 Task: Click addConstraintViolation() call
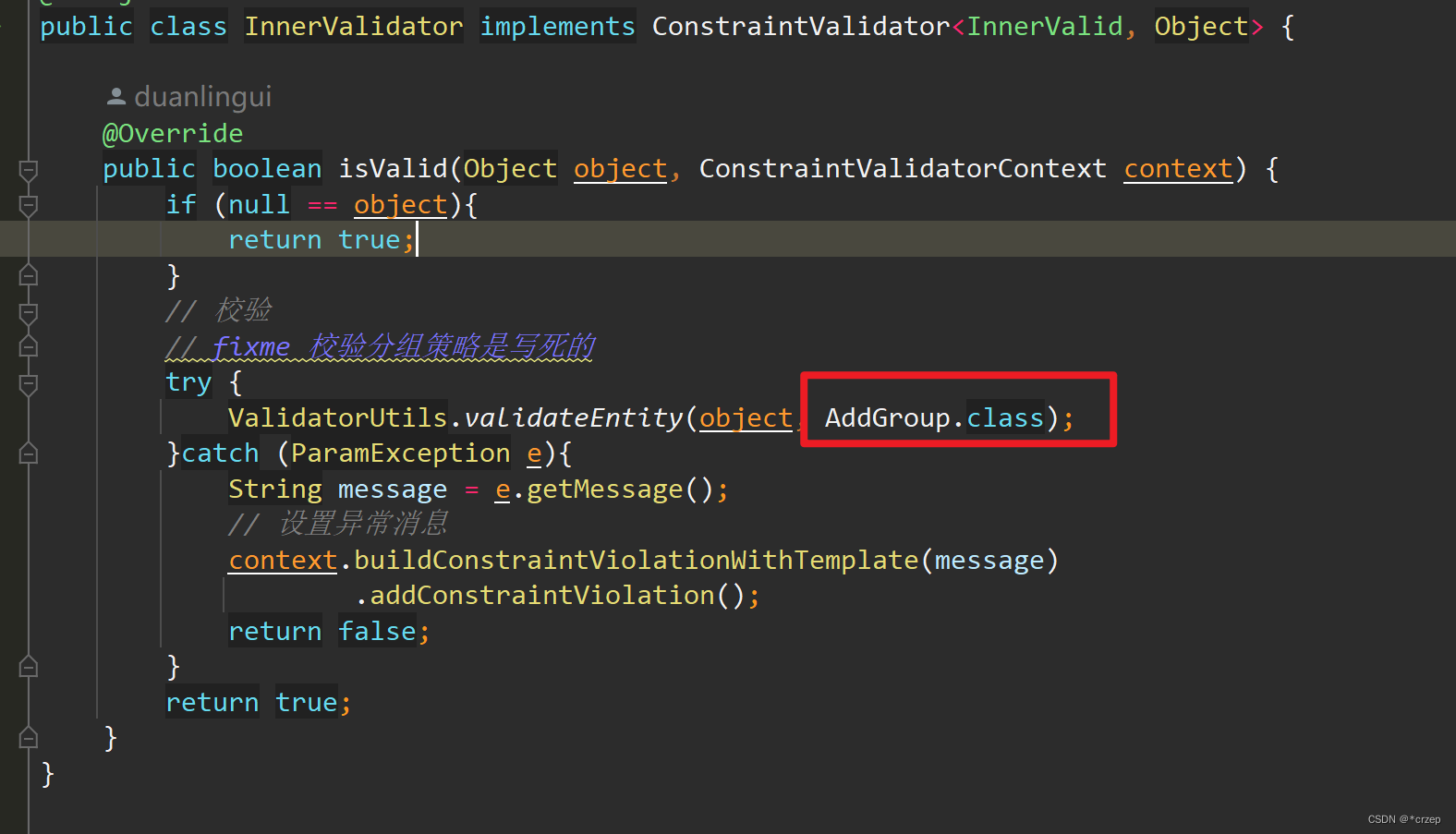point(557,596)
